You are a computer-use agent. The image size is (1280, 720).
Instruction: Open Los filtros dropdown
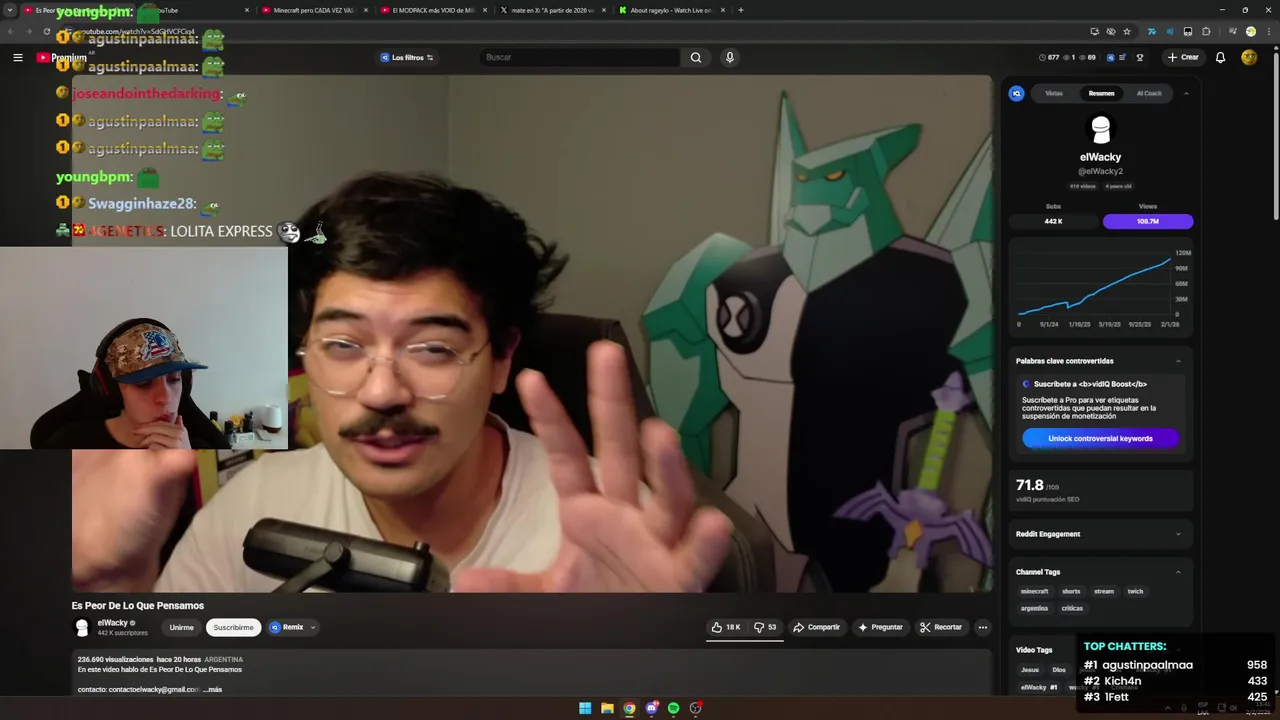point(406,57)
